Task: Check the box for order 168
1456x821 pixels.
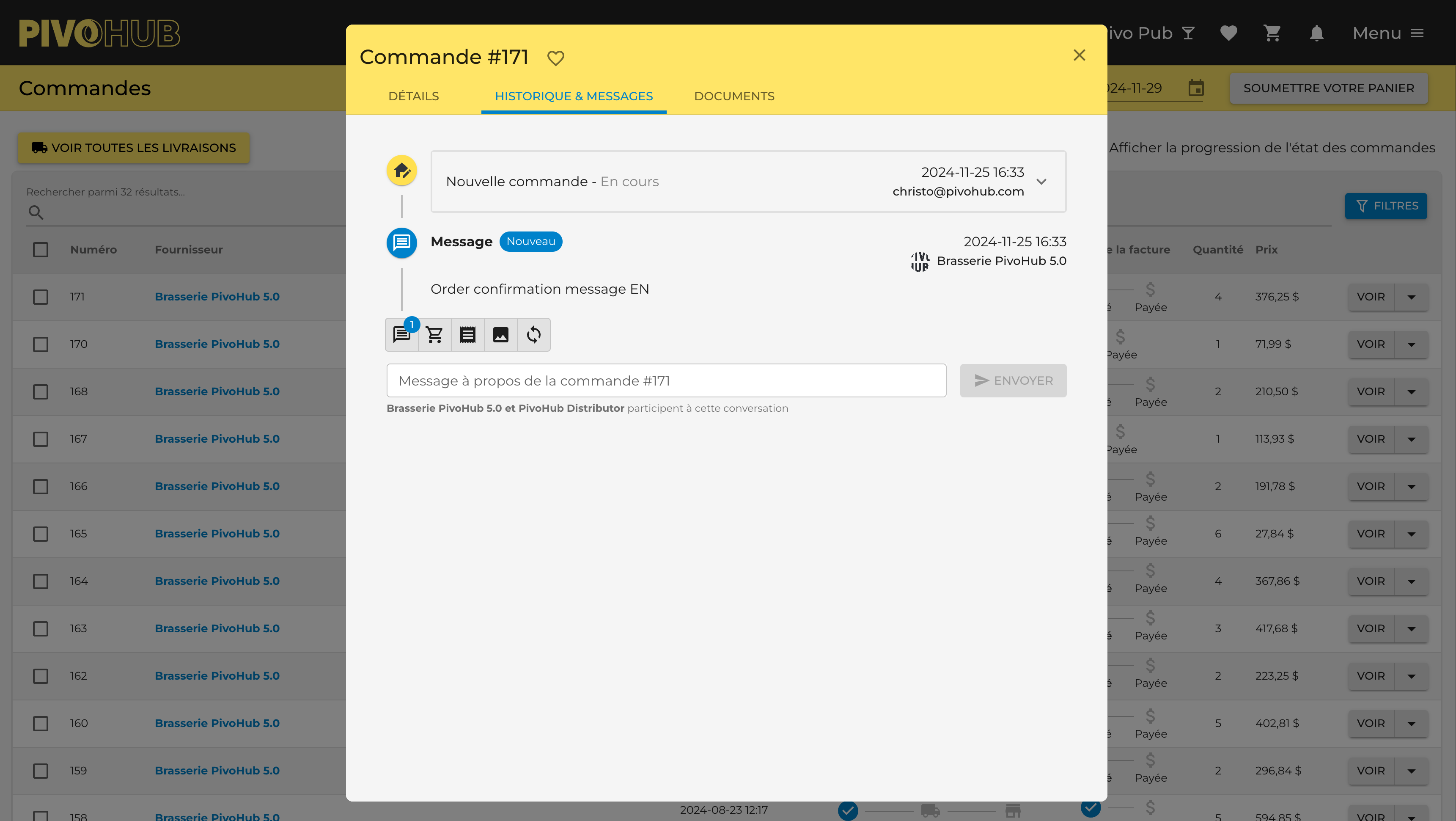Action: [40, 392]
